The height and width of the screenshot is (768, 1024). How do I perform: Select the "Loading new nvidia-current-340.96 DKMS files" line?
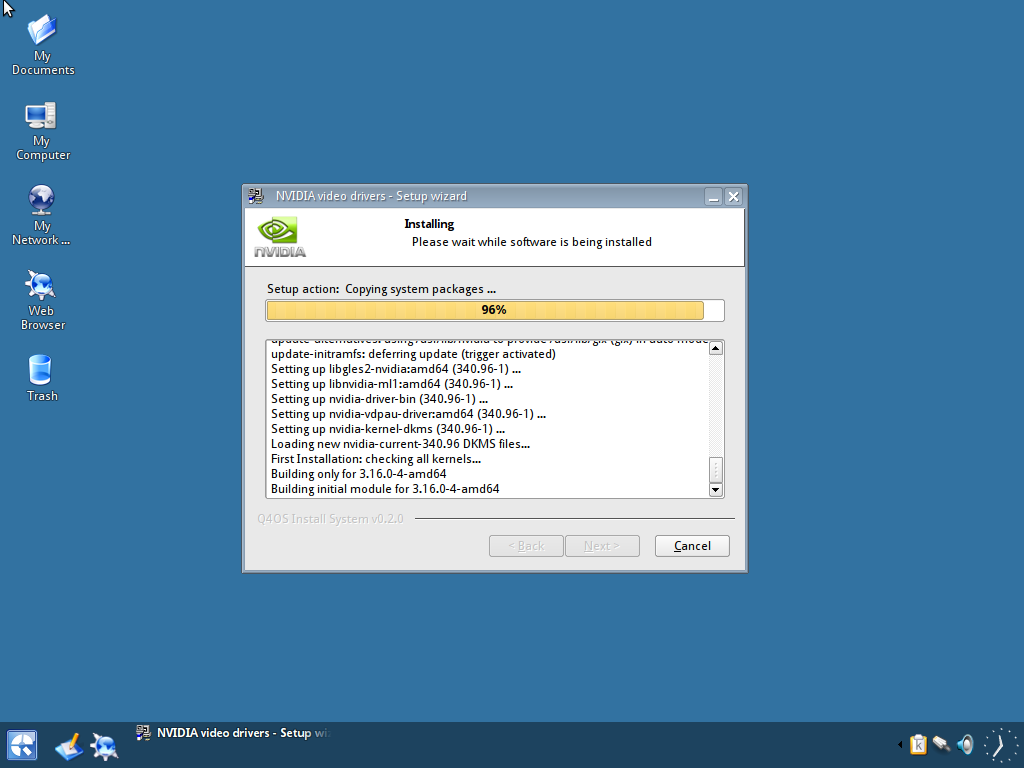pyautogui.click(x=400, y=444)
